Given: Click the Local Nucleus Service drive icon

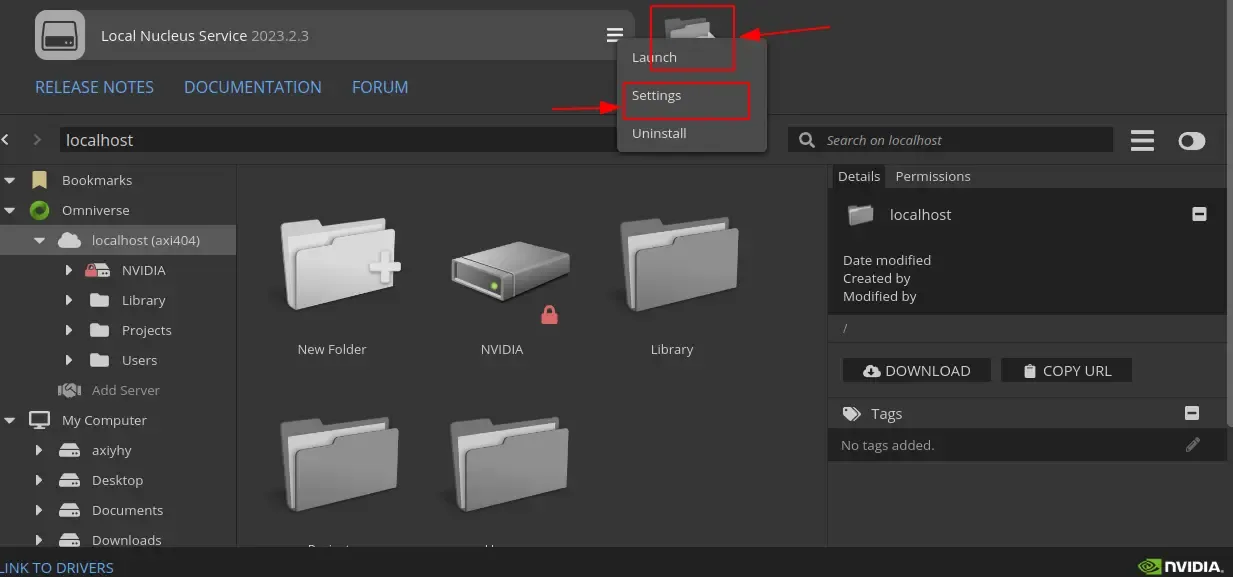Looking at the screenshot, I should 60,36.
